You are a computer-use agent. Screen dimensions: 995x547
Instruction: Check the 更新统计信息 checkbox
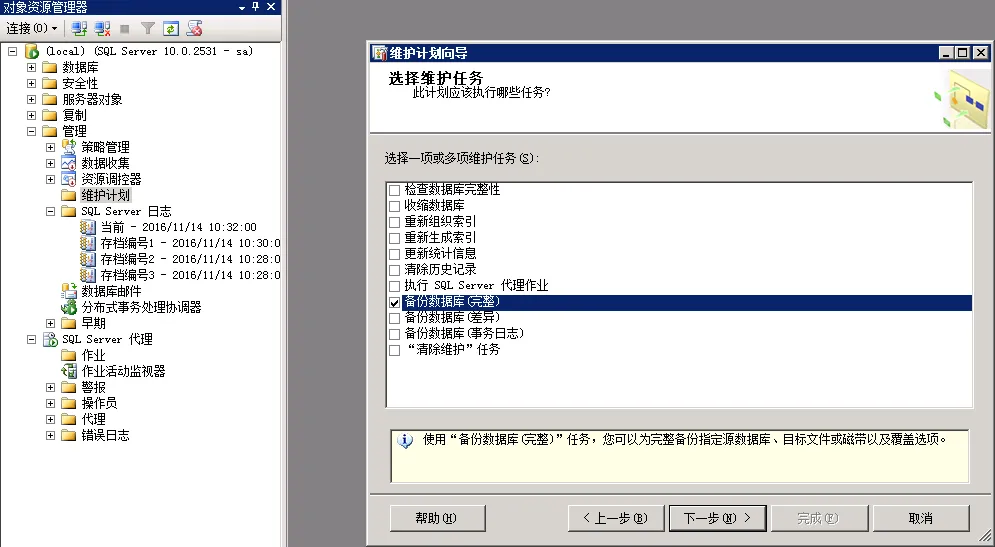tap(395, 254)
